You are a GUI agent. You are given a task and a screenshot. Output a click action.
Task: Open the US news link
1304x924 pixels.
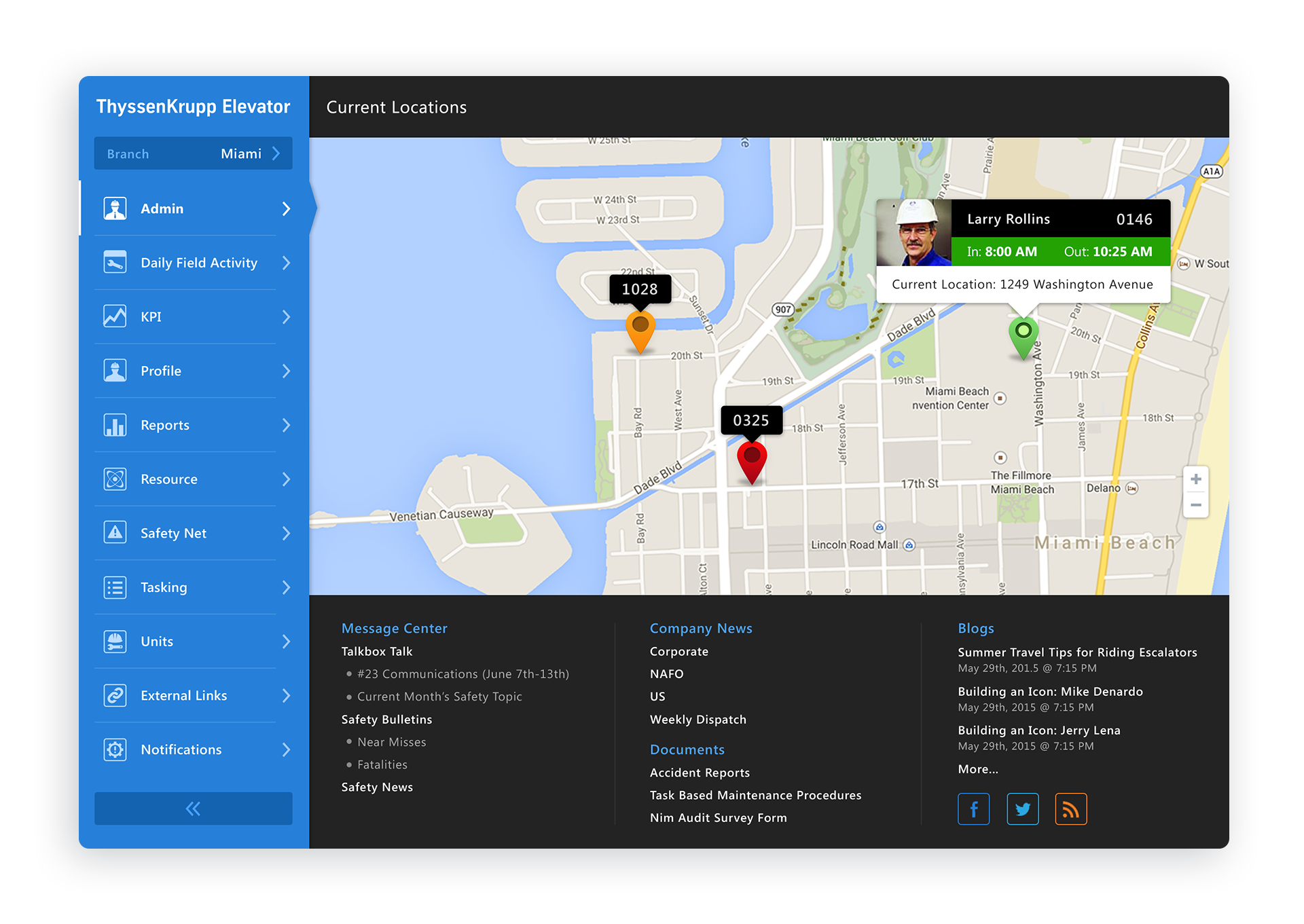(657, 696)
